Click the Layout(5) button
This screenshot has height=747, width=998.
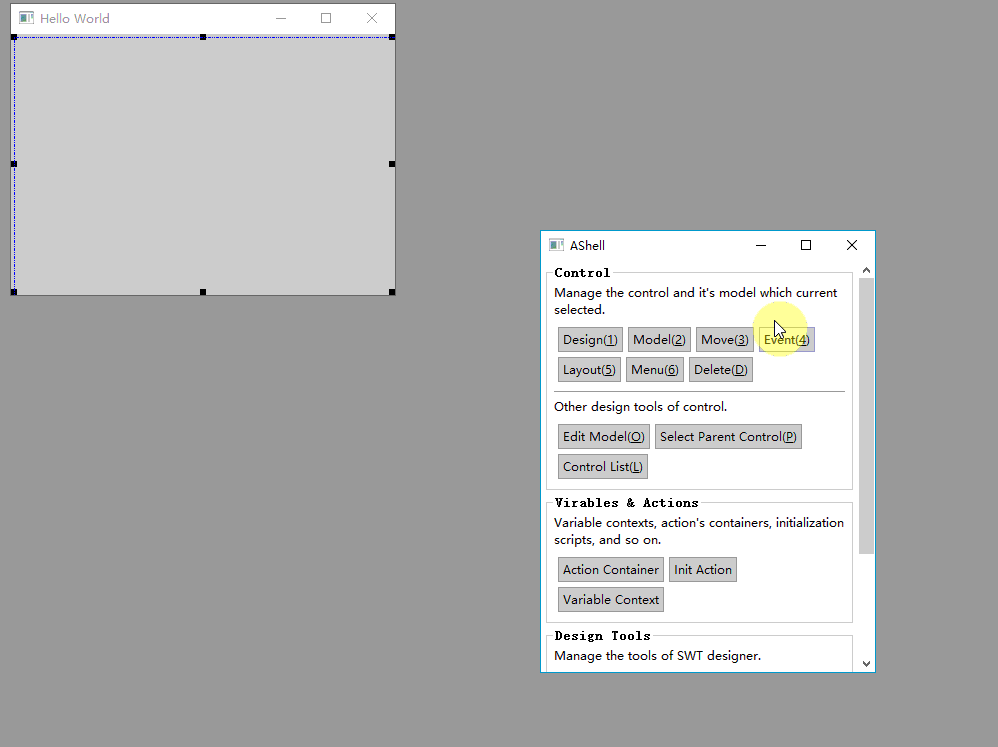point(589,370)
